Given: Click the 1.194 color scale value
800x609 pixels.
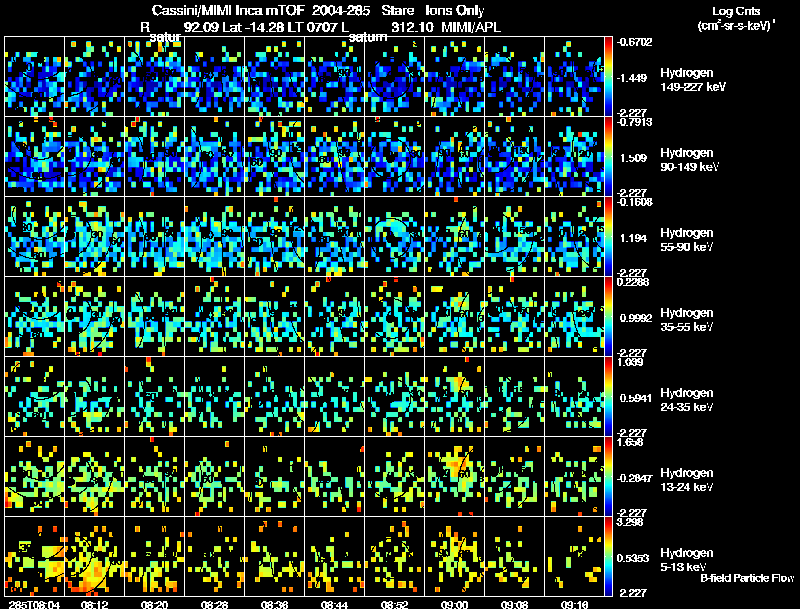Looking at the screenshot, I should pyautogui.click(x=634, y=238).
